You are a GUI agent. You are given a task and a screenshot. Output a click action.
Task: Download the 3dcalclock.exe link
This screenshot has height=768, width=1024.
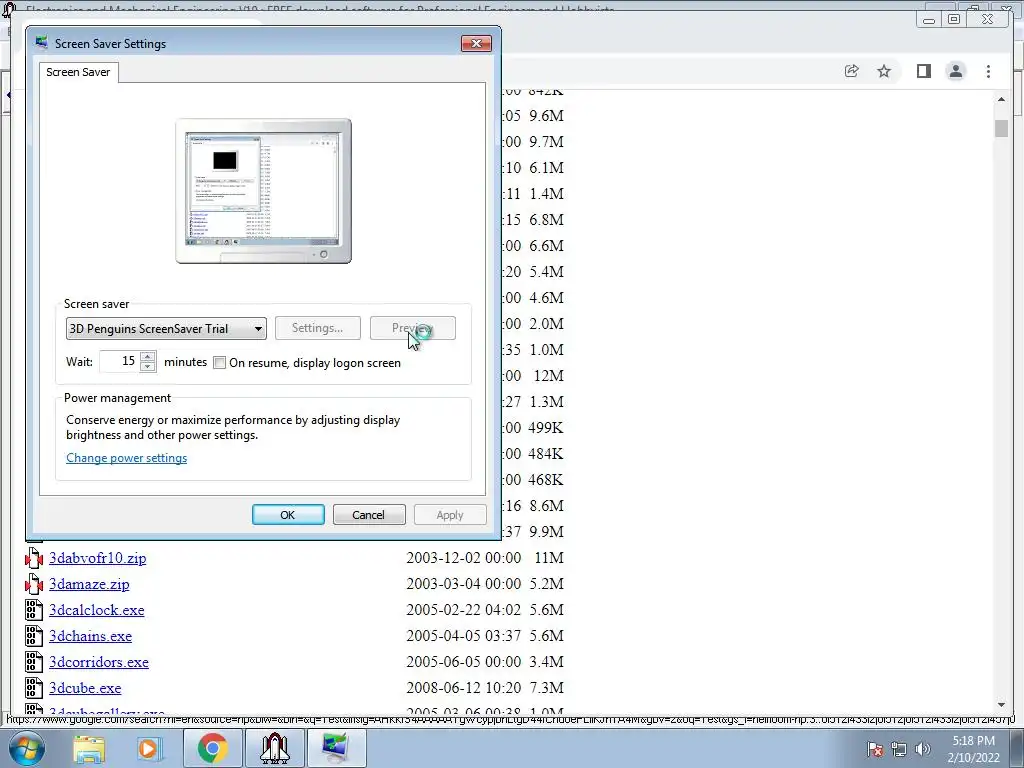coord(97,611)
